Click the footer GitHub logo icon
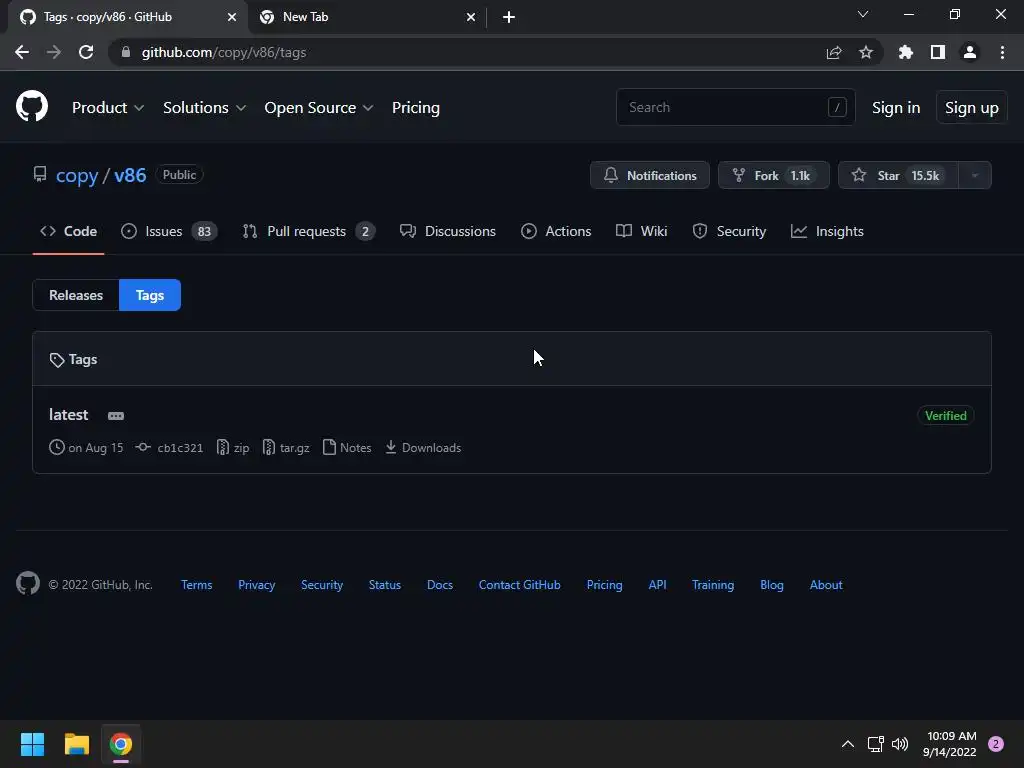Image resolution: width=1024 pixels, height=768 pixels. (x=28, y=584)
